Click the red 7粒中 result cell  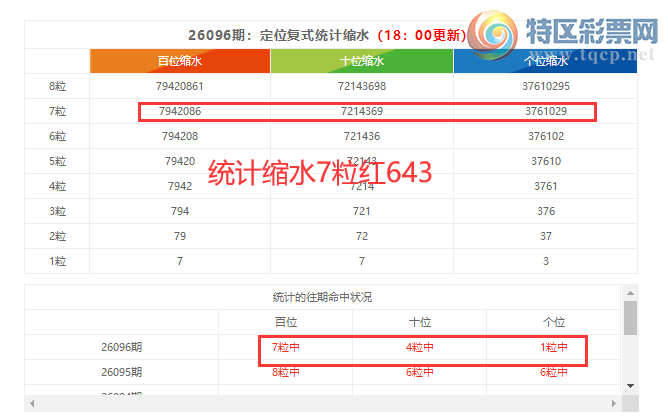pos(286,347)
